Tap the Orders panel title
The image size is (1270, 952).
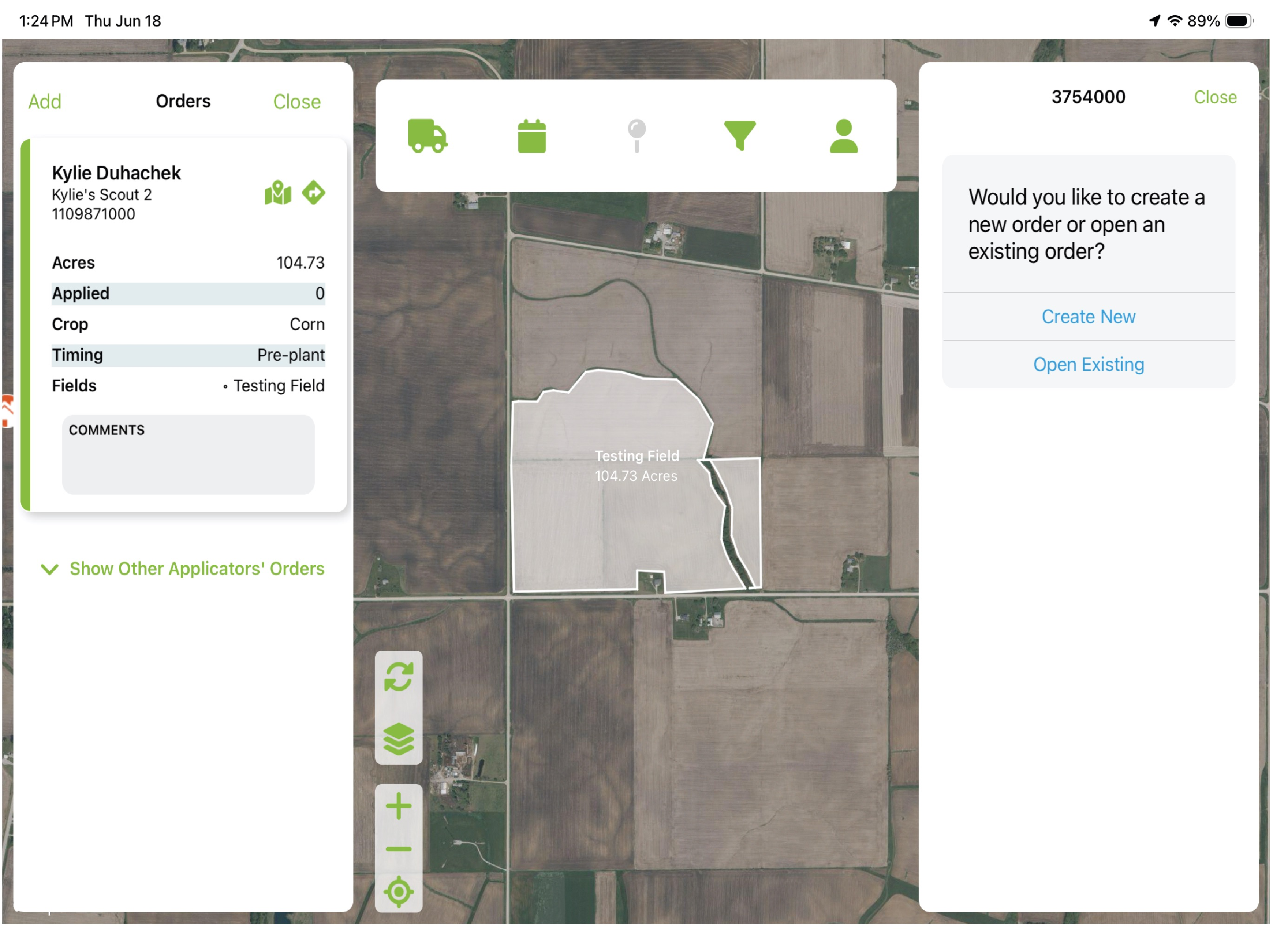pos(183,101)
